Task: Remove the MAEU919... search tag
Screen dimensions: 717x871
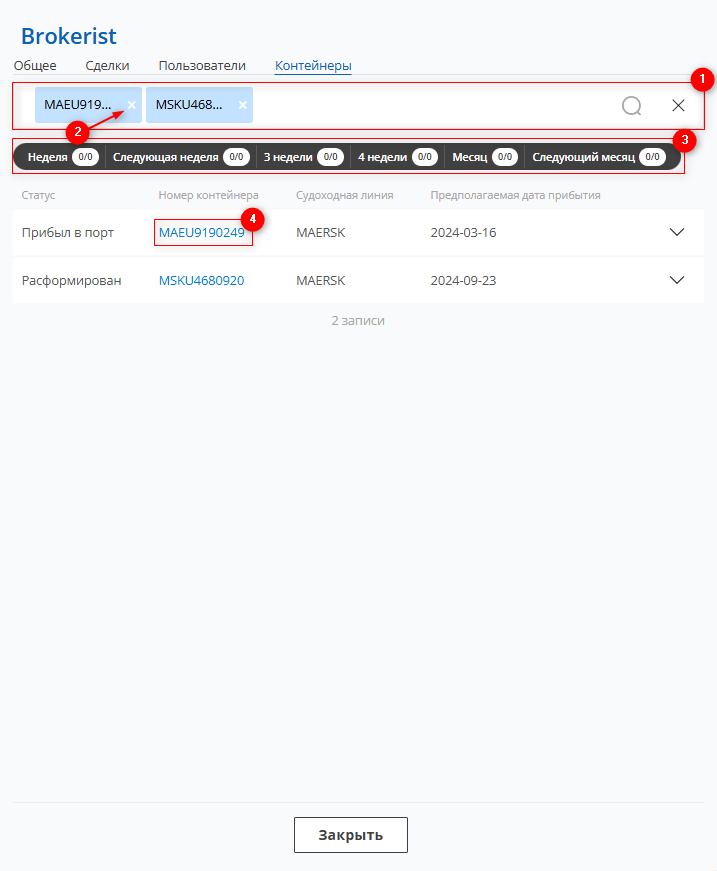Action: point(132,105)
